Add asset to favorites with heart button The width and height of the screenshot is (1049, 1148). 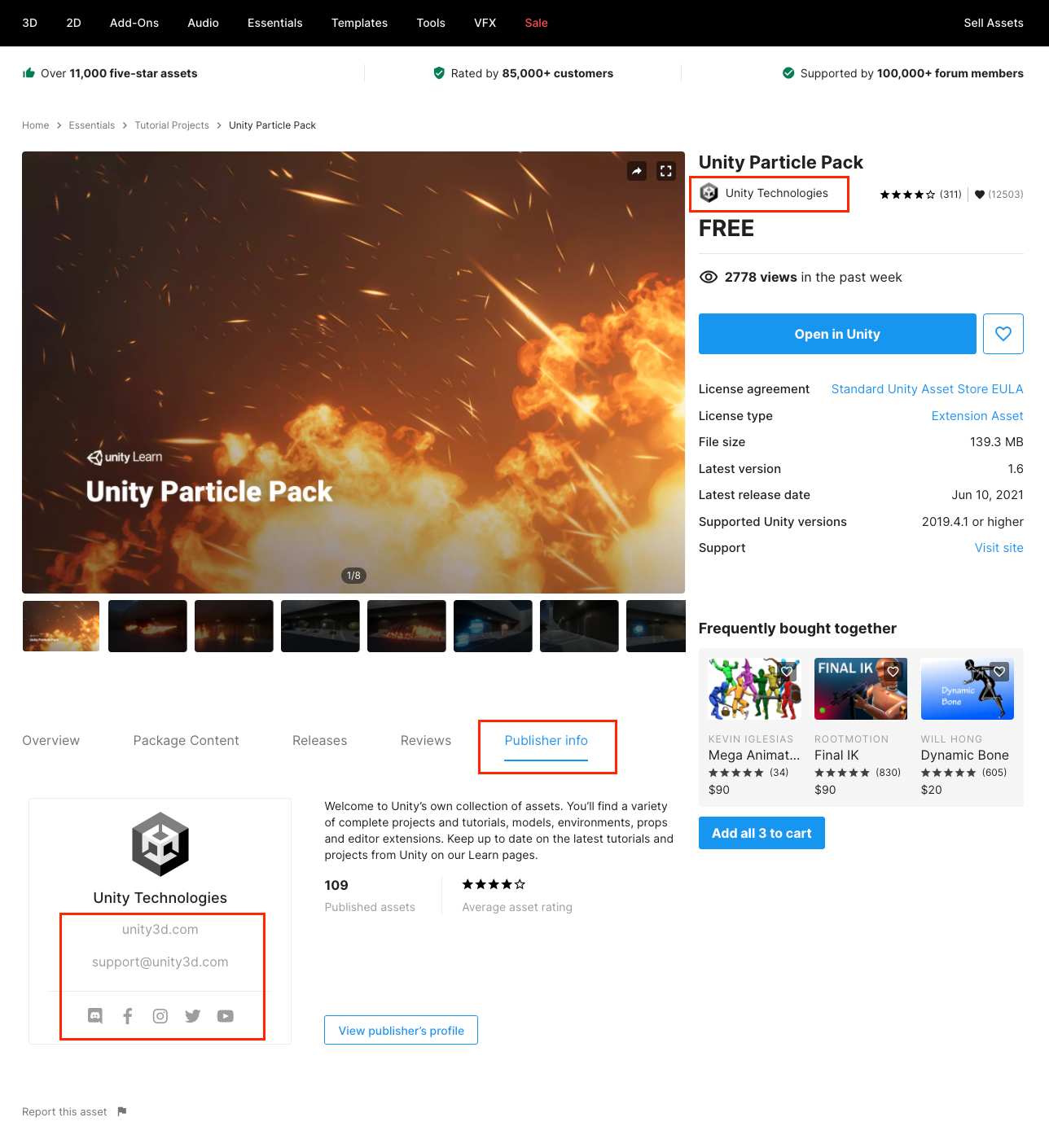pyautogui.click(x=1003, y=334)
